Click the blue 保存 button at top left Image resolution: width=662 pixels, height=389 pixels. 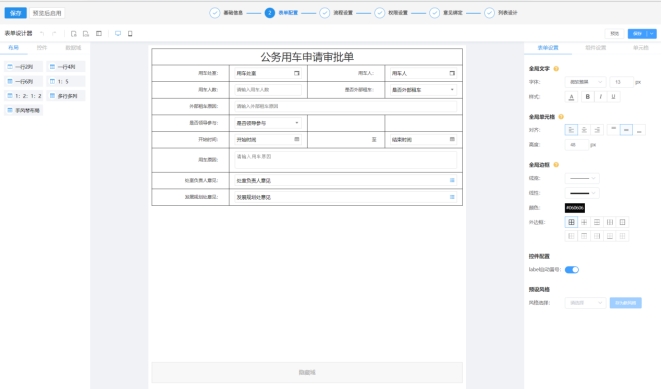click(x=16, y=13)
